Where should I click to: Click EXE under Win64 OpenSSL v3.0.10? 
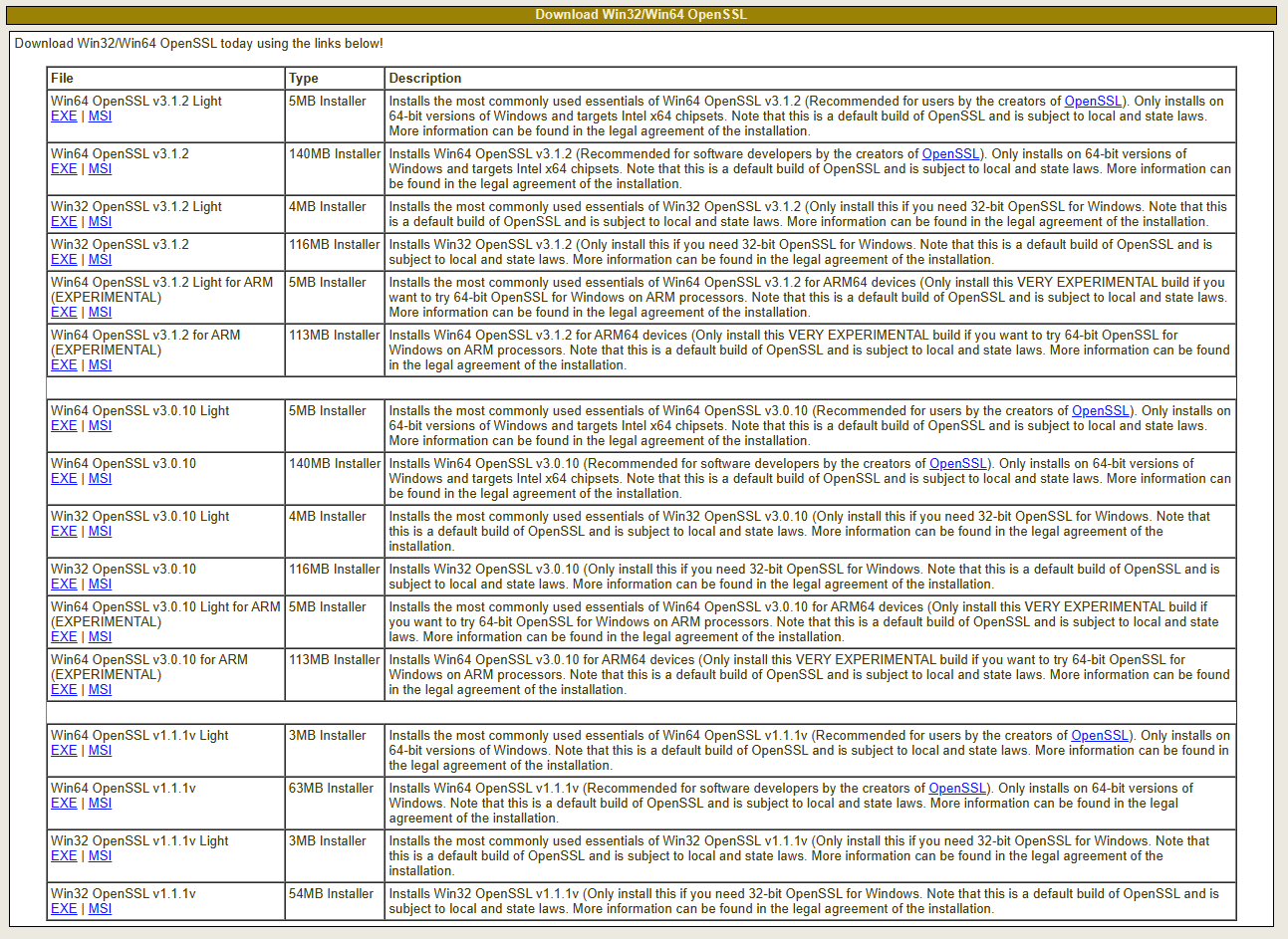click(x=64, y=479)
